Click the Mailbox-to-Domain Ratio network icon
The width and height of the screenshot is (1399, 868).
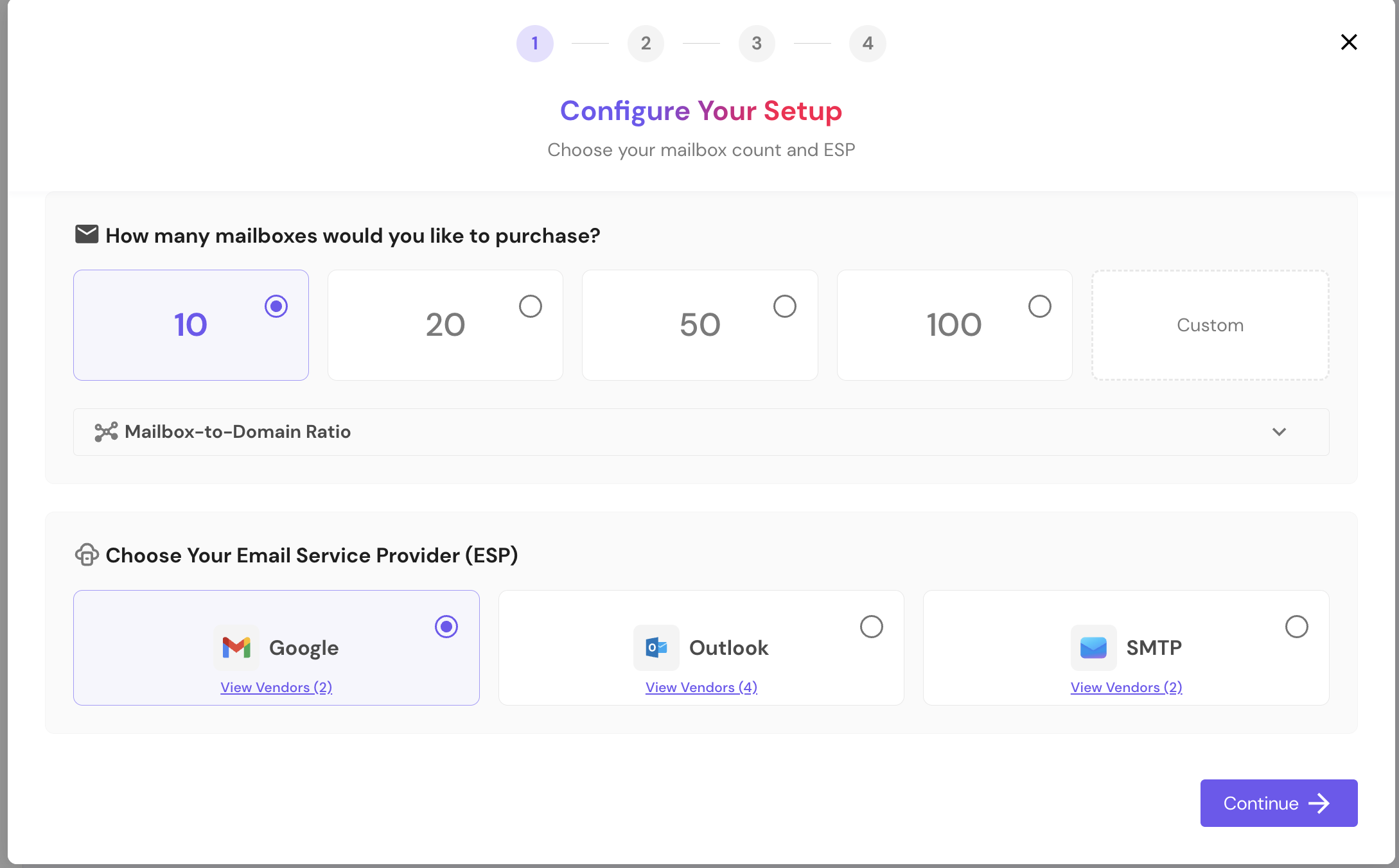coord(106,432)
